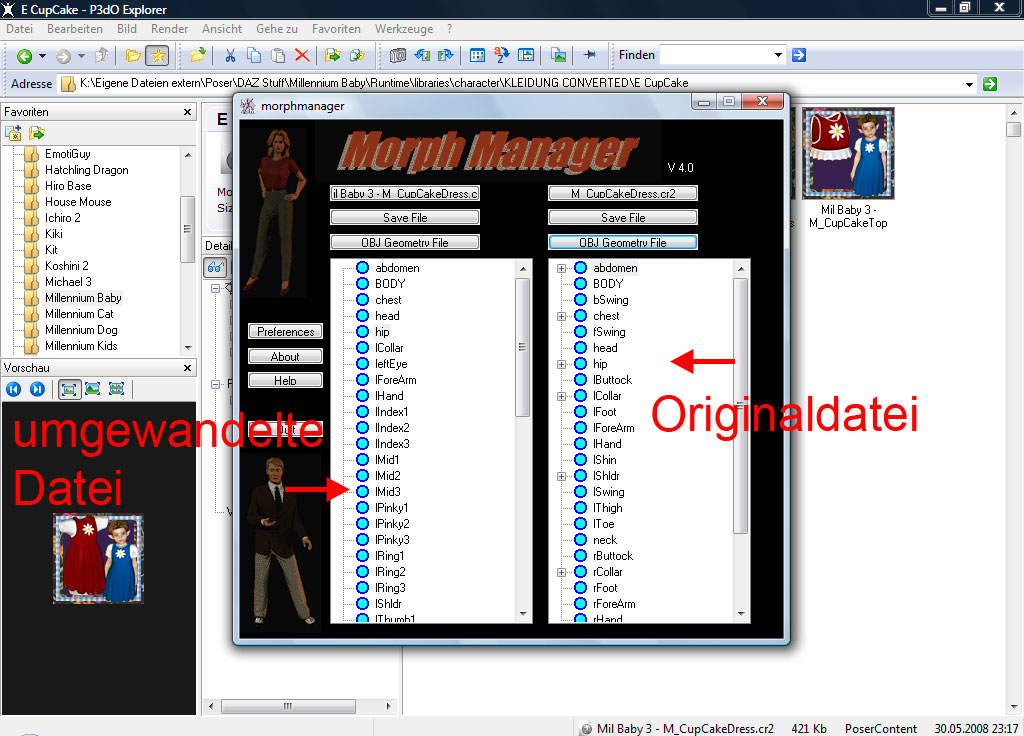The width and height of the screenshot is (1024, 736).
Task: Click the left OBJ Geometry File button
Action: point(405,242)
